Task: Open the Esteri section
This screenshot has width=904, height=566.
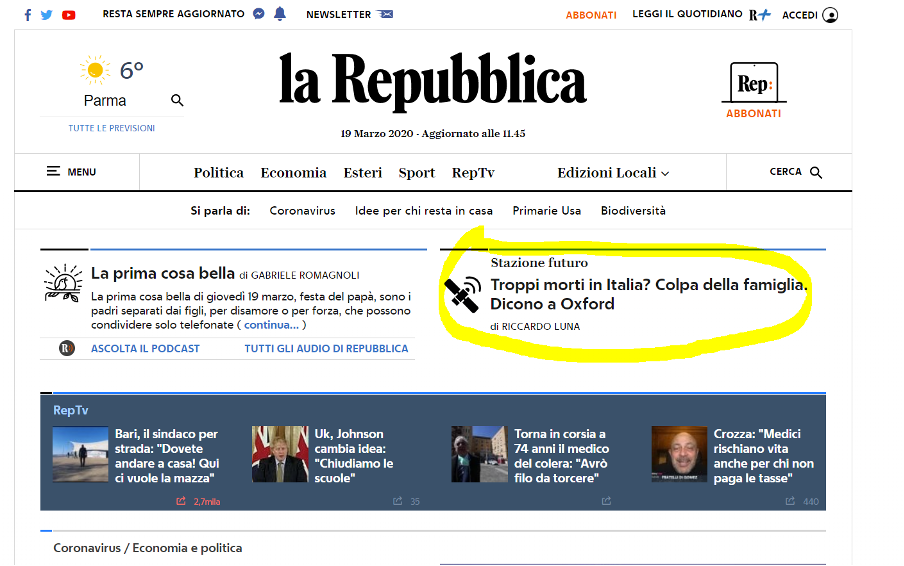Action: point(363,173)
